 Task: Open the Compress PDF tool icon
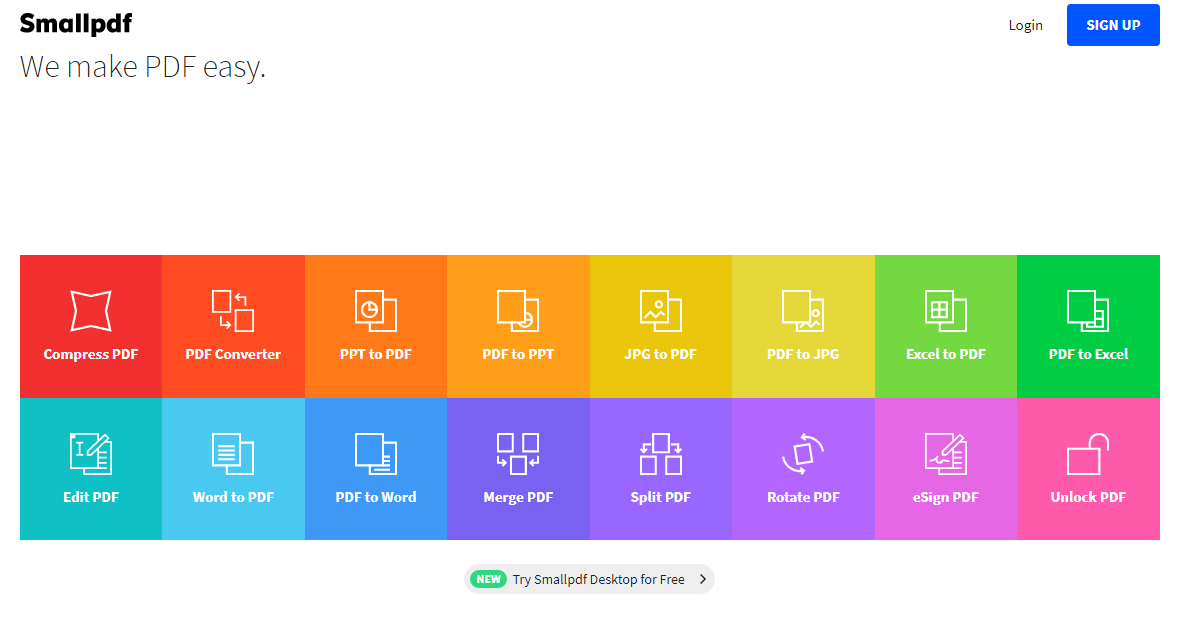(90, 311)
